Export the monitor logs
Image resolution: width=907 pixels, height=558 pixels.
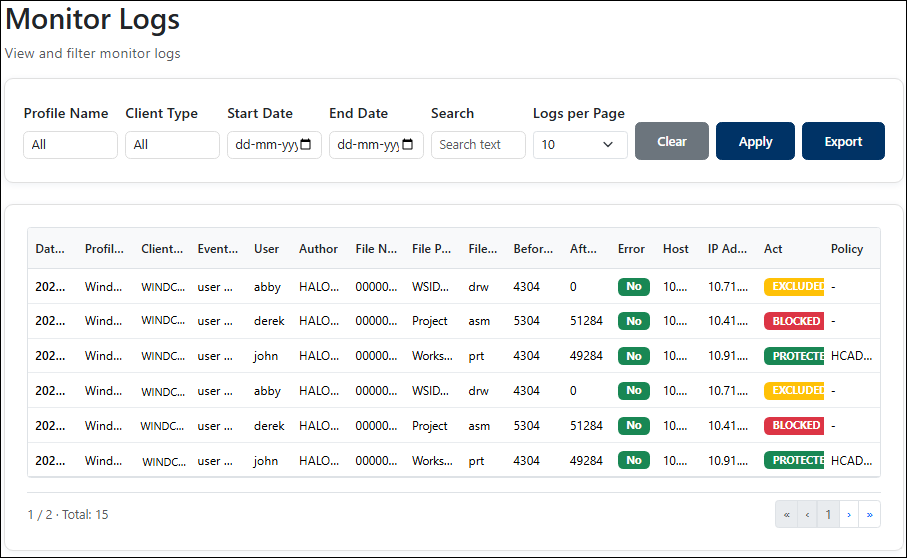click(843, 141)
